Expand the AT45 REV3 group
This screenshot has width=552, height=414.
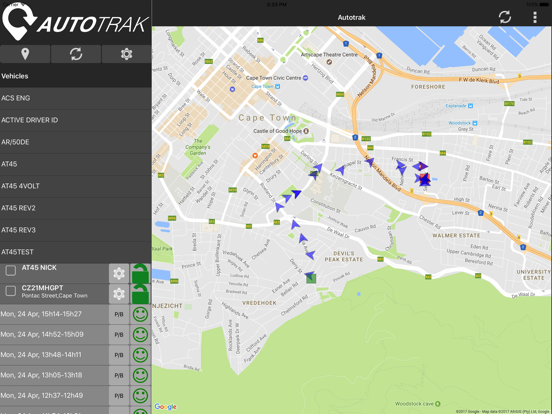76,230
